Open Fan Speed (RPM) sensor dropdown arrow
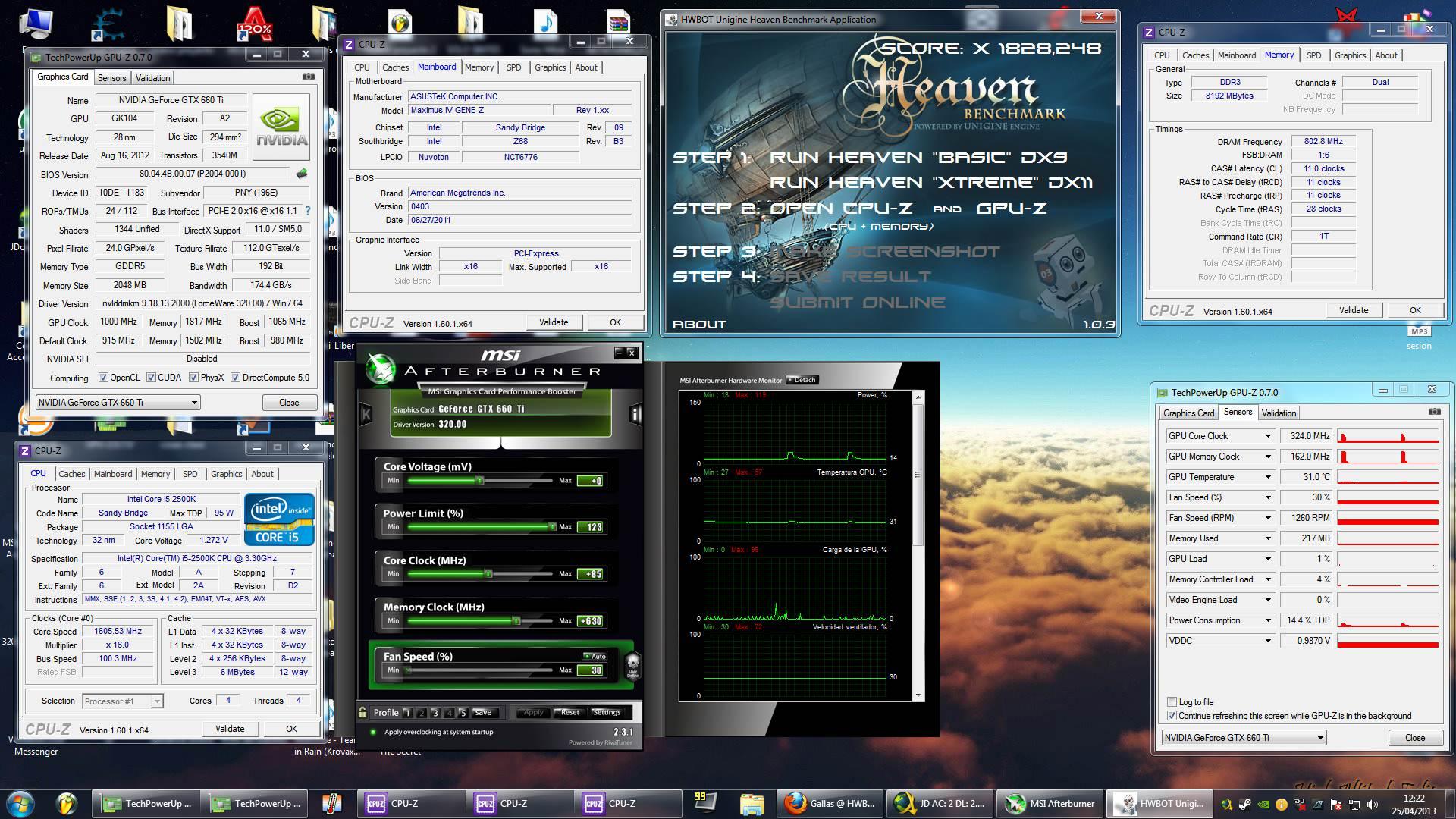Screen dimensions: 1456x819 pyautogui.click(x=1268, y=518)
